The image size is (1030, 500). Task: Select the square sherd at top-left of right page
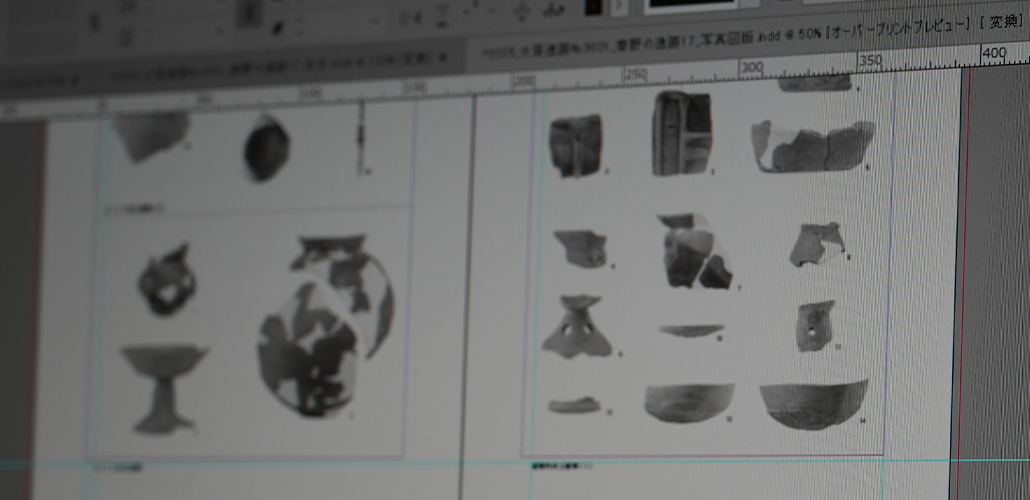click(x=576, y=145)
